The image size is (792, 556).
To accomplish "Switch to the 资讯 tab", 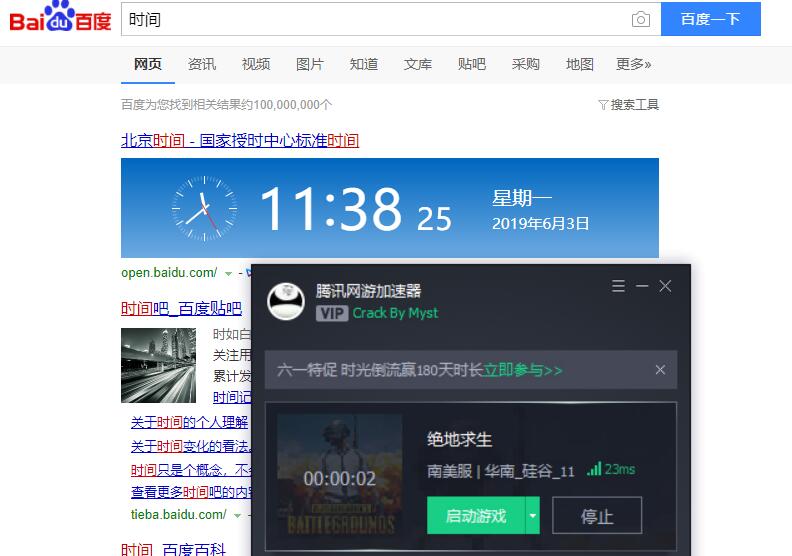I will point(202,64).
